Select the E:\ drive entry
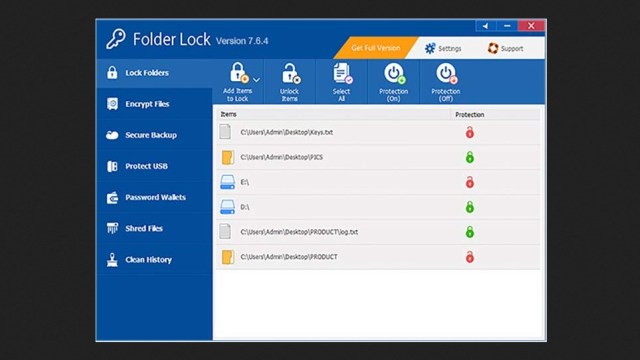640x360 pixels. [378, 182]
